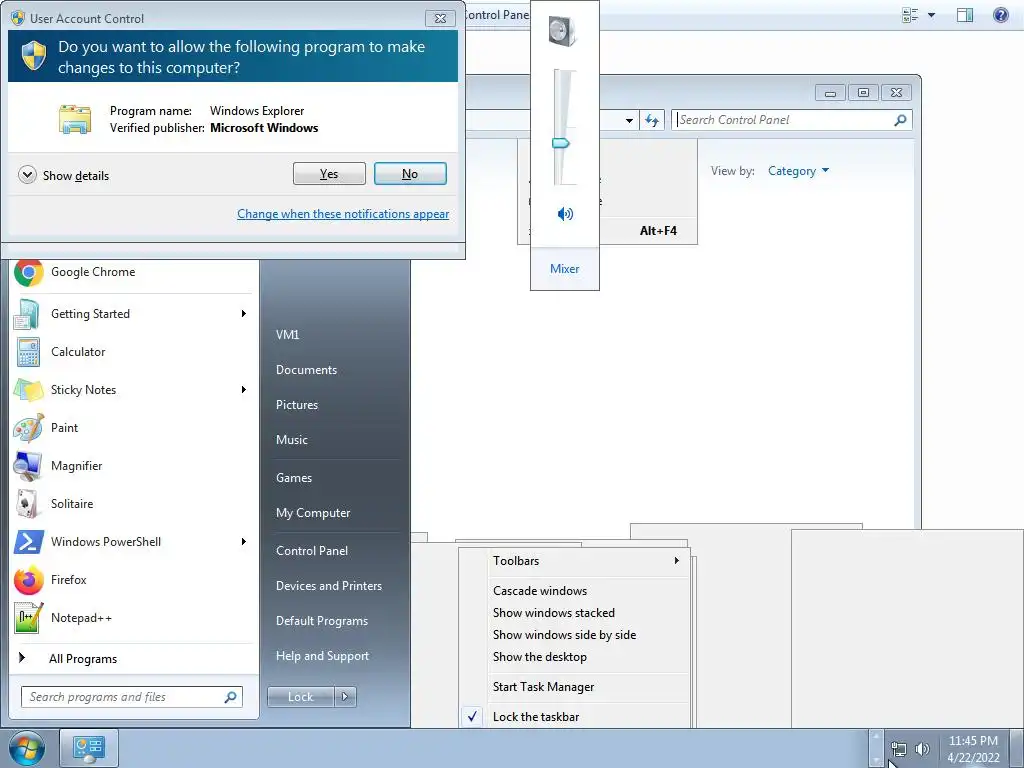Click the clock showing 11:45 PM
Viewport: 1024px width, 768px height.
click(973, 749)
